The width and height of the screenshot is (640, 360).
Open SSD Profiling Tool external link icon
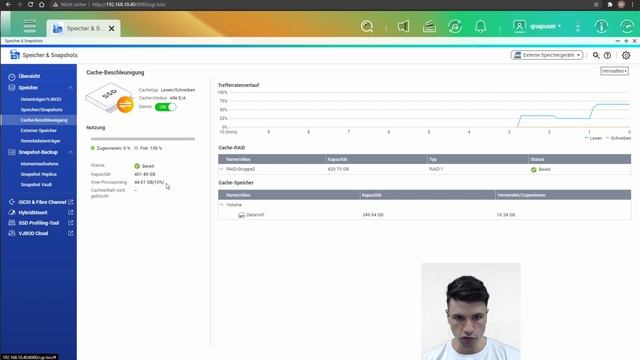(71, 223)
